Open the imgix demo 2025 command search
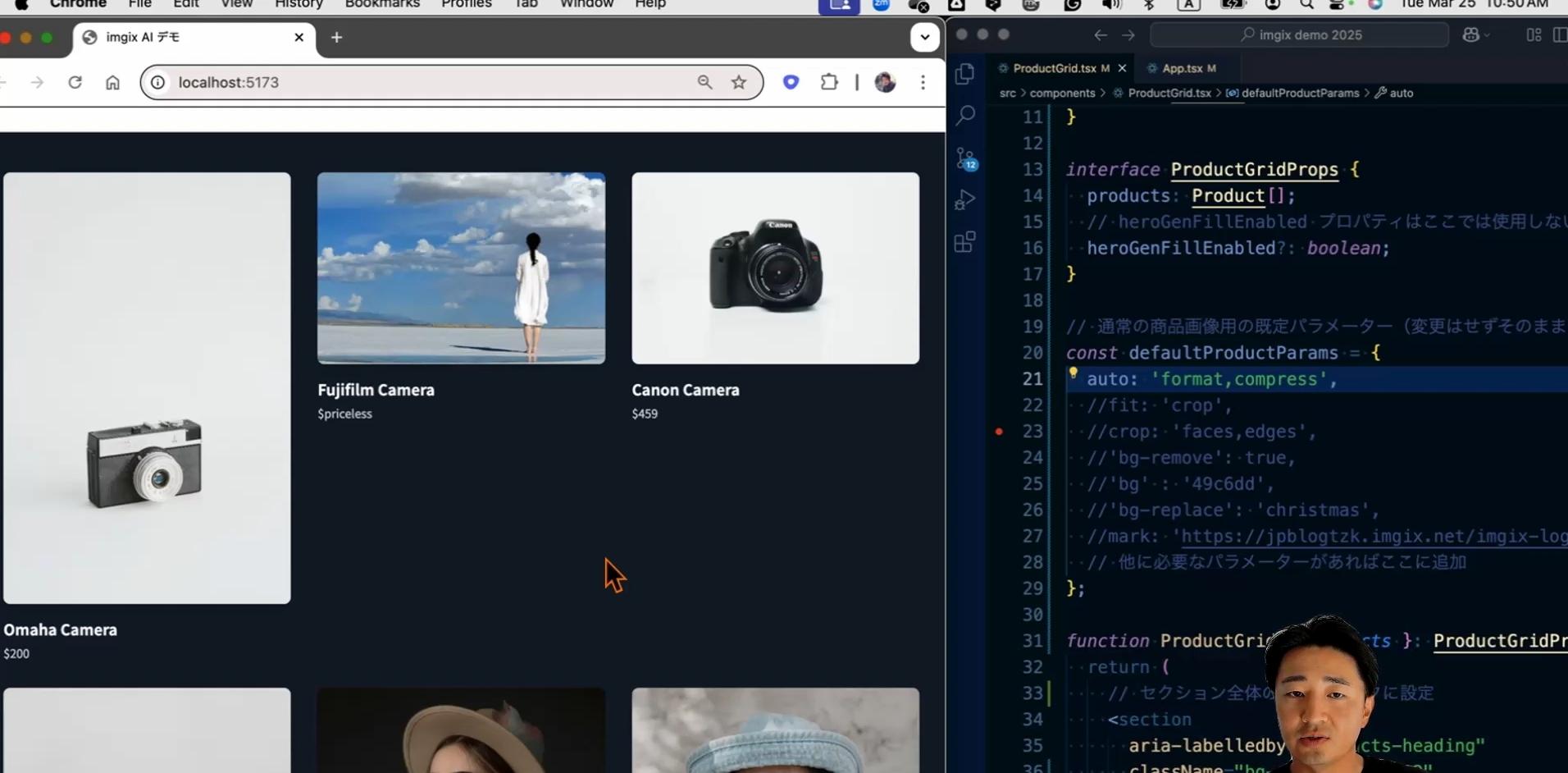 (x=1300, y=34)
